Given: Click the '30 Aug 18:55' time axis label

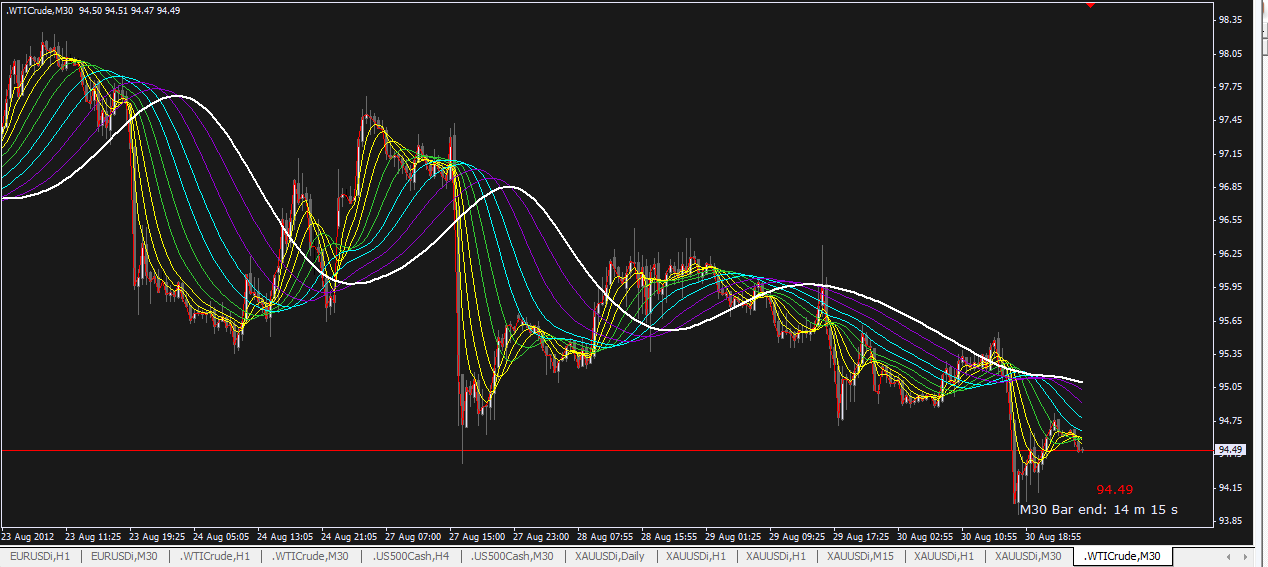Looking at the screenshot, I should click(1055, 536).
